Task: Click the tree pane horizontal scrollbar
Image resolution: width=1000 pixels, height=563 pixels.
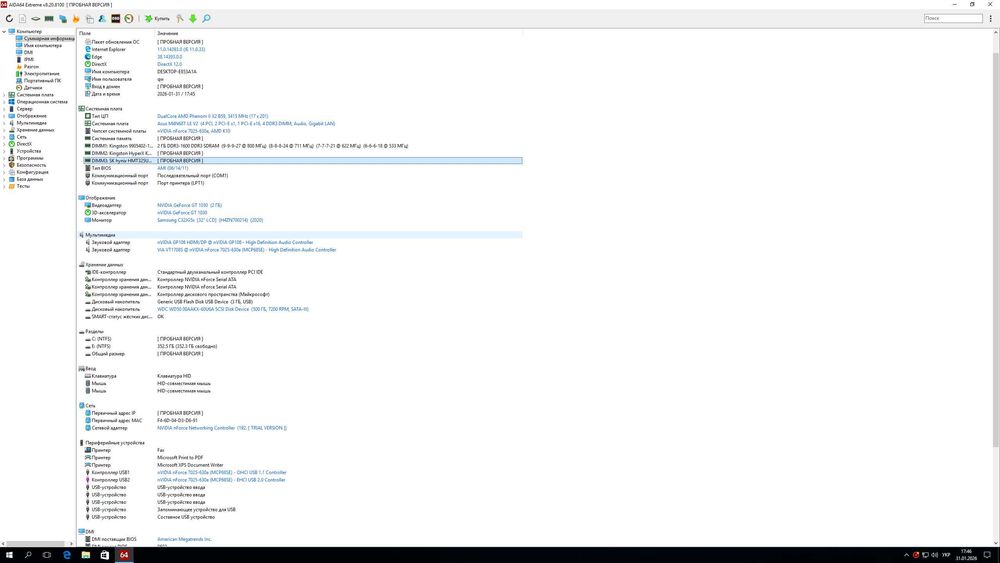Action: point(37,543)
